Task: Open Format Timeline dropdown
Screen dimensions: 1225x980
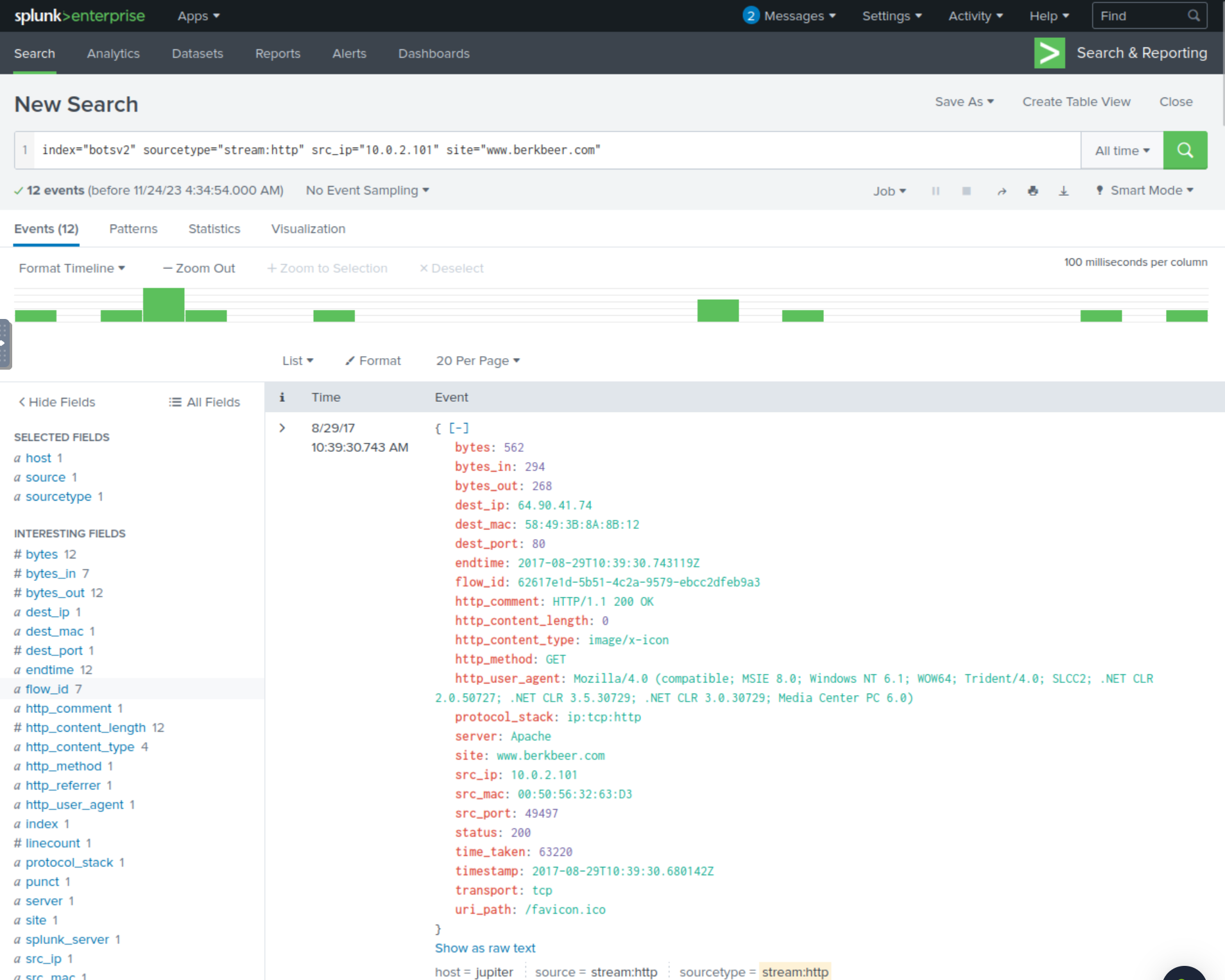Action: click(72, 268)
